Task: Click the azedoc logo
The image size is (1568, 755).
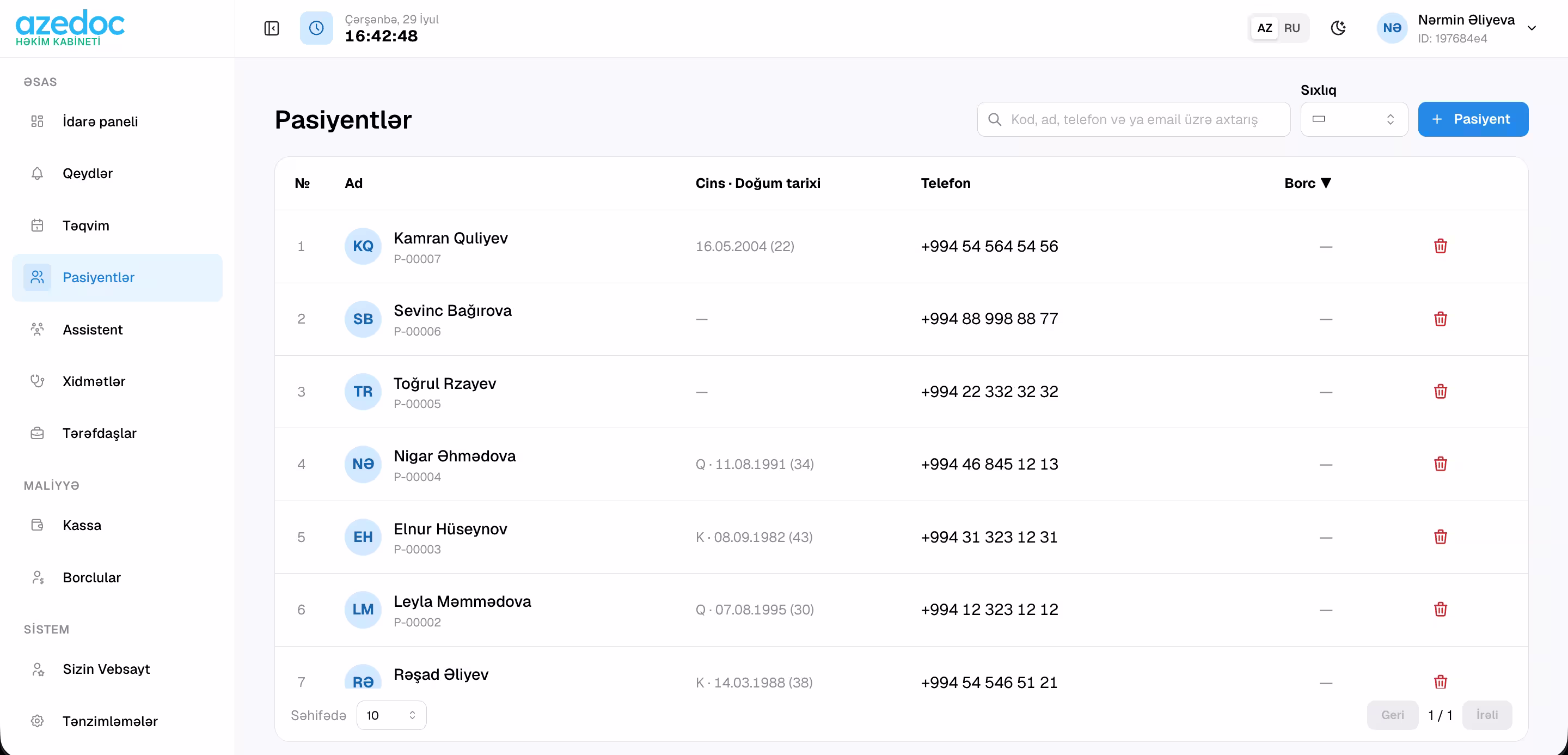Action: click(x=69, y=28)
